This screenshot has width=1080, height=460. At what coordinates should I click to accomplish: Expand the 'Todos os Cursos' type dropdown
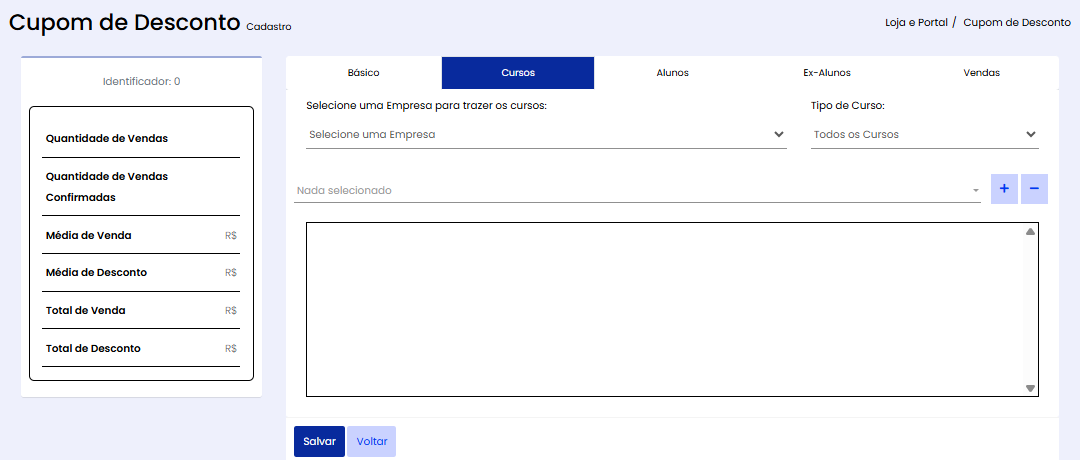click(924, 134)
